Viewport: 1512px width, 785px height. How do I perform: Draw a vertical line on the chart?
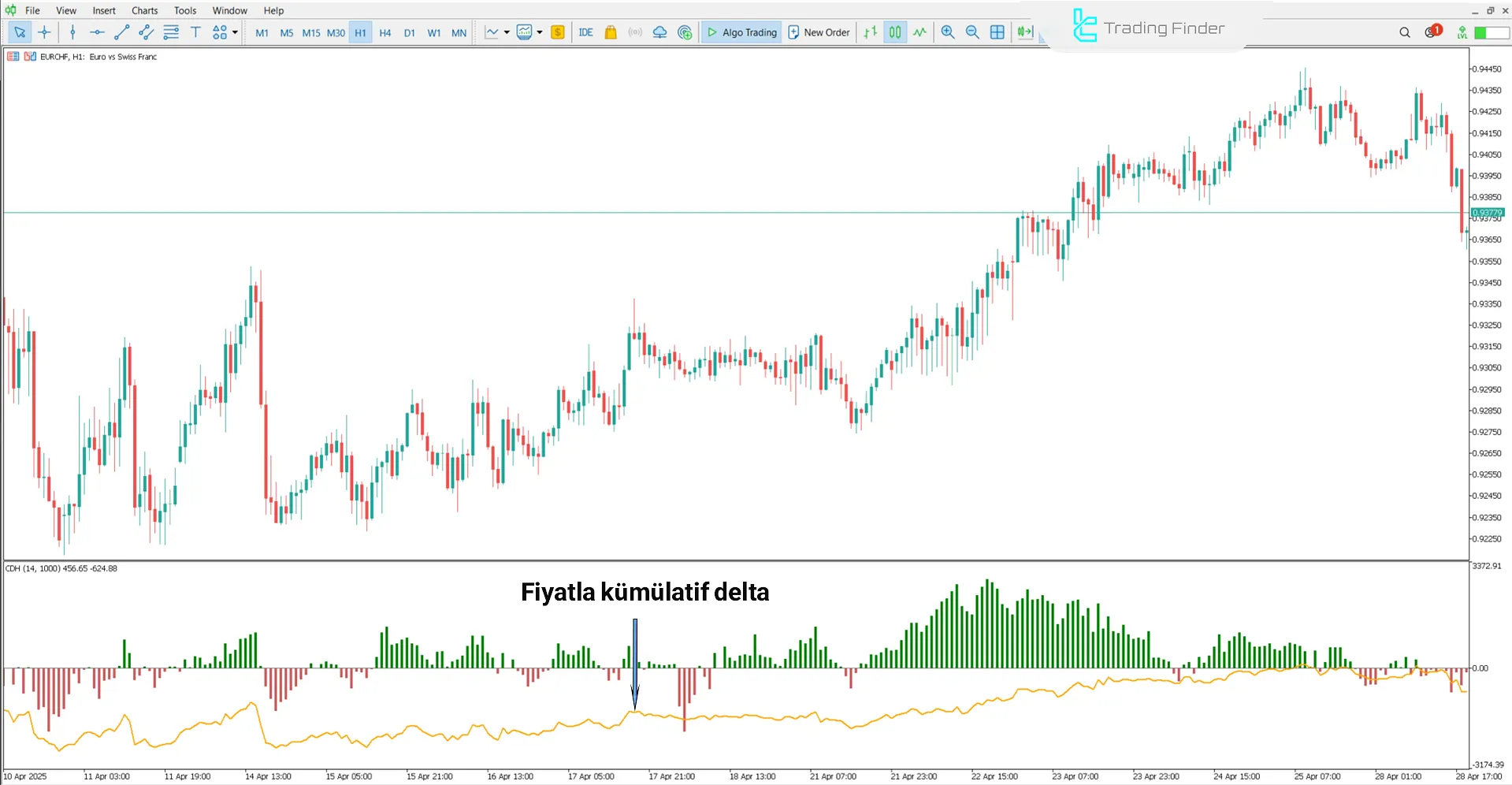[x=72, y=32]
